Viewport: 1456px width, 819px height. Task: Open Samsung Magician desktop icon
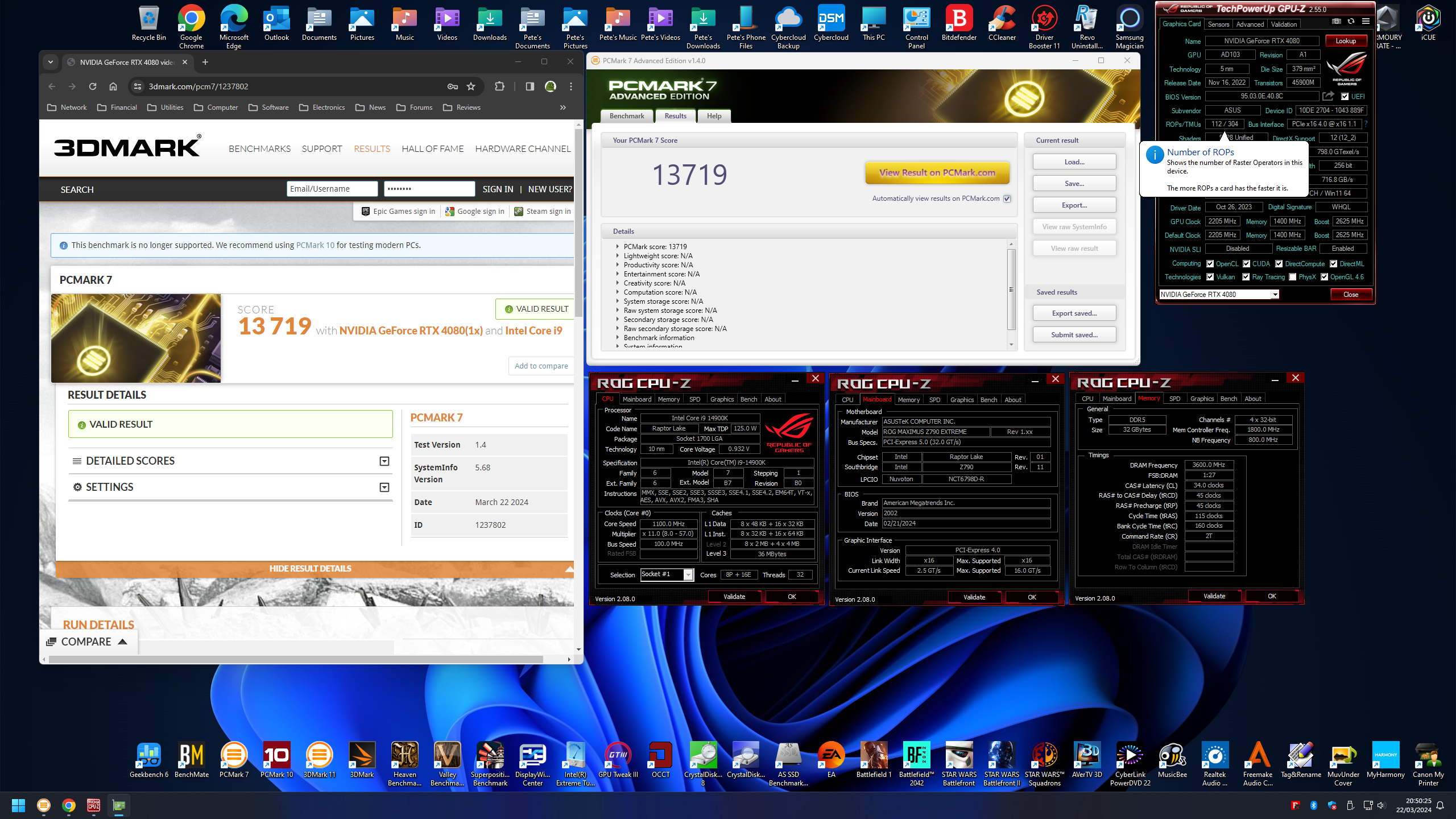(x=1130, y=27)
